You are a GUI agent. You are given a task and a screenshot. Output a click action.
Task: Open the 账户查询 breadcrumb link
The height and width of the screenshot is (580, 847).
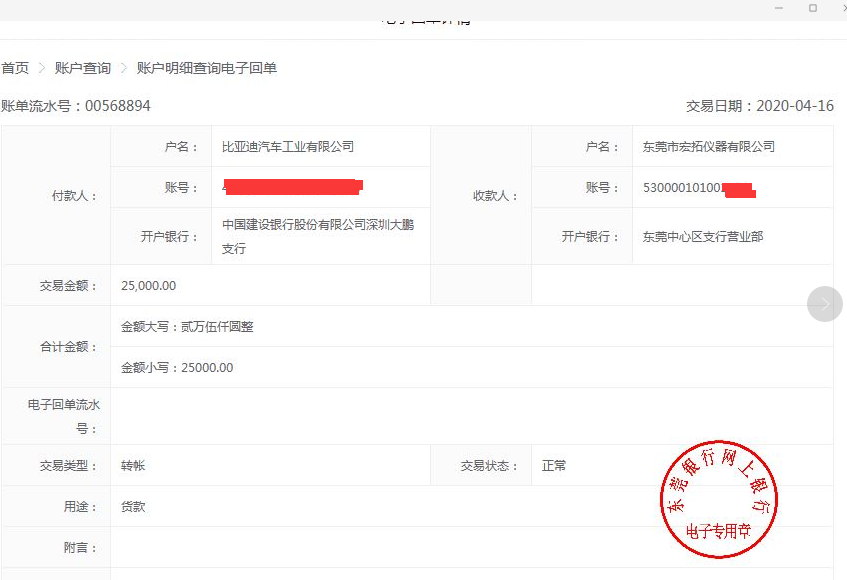[83, 68]
